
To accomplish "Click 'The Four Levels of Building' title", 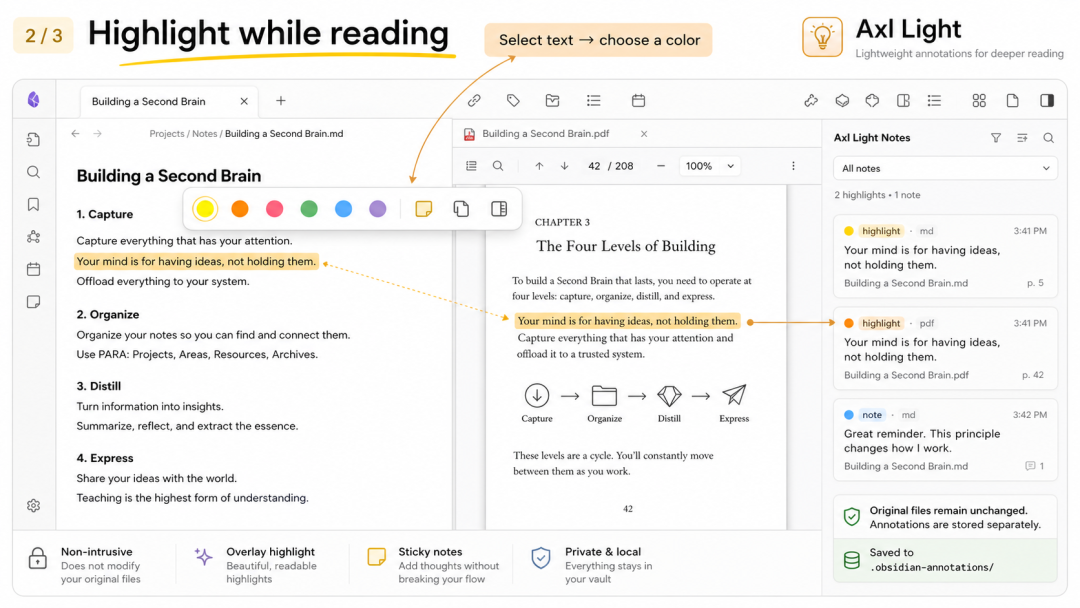I will pyautogui.click(x=625, y=246).
